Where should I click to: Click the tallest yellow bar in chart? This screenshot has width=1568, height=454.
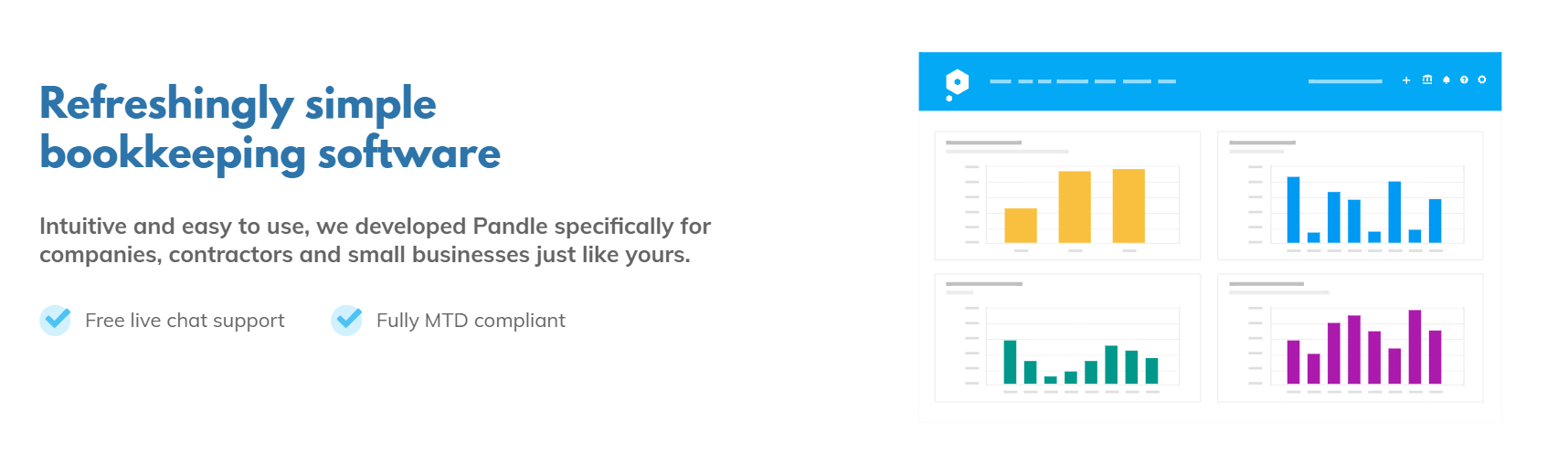click(x=1128, y=206)
